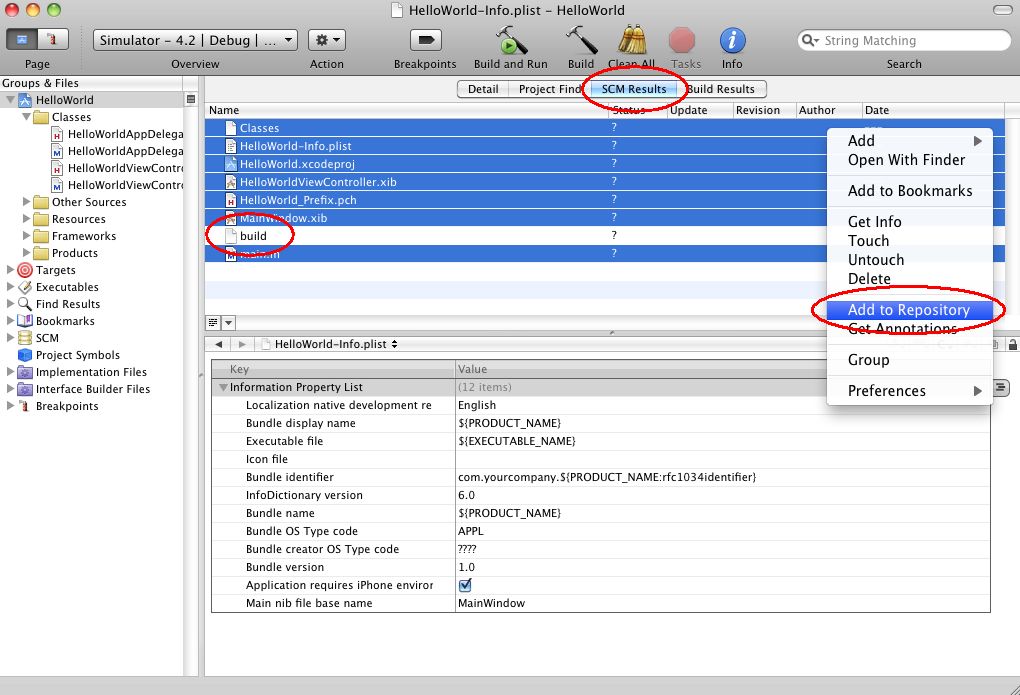Expand the Products folder
Image resolution: width=1020 pixels, height=695 pixels.
[x=26, y=252]
